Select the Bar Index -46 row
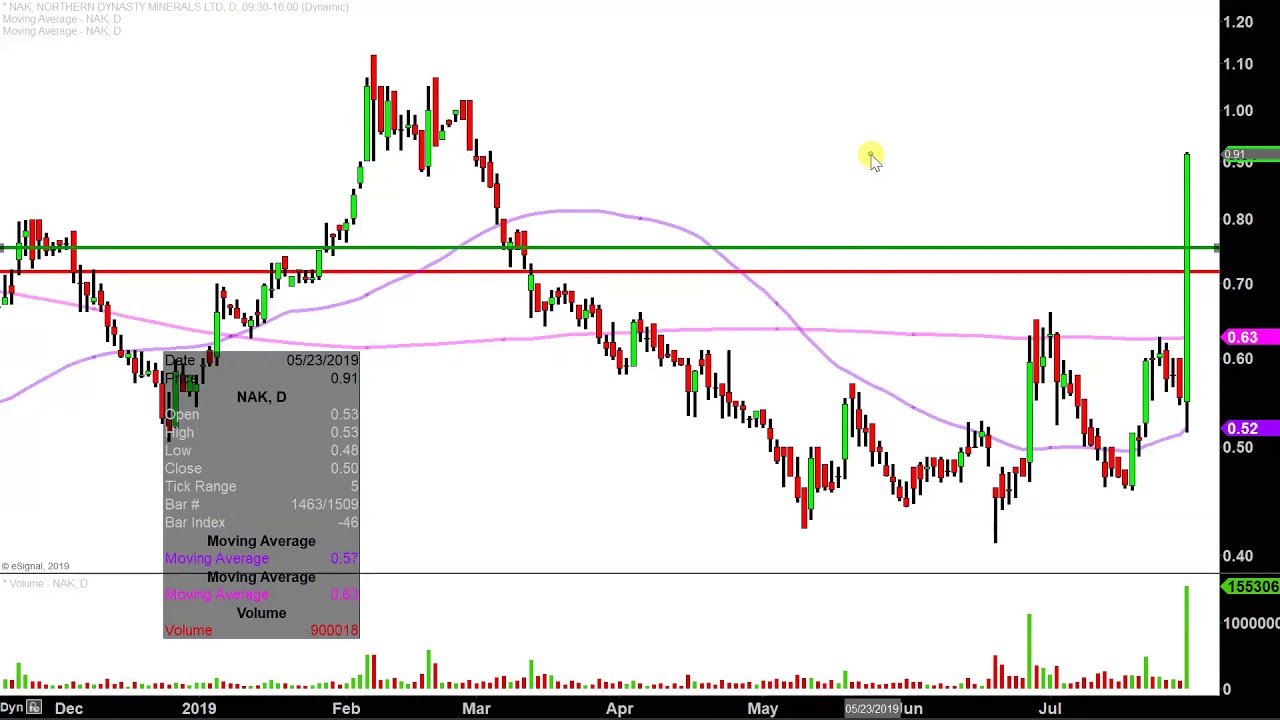 click(261, 522)
